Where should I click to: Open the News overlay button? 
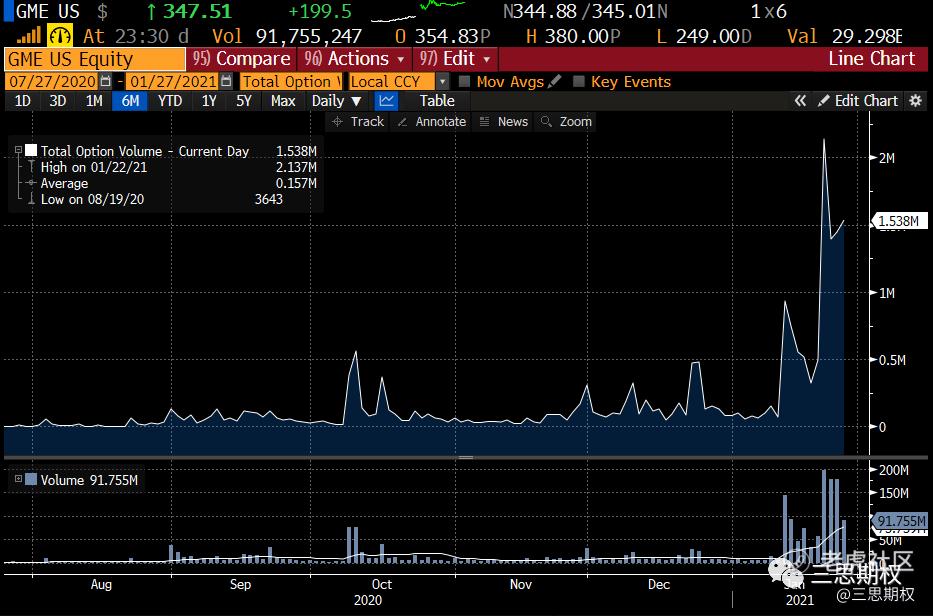click(505, 121)
